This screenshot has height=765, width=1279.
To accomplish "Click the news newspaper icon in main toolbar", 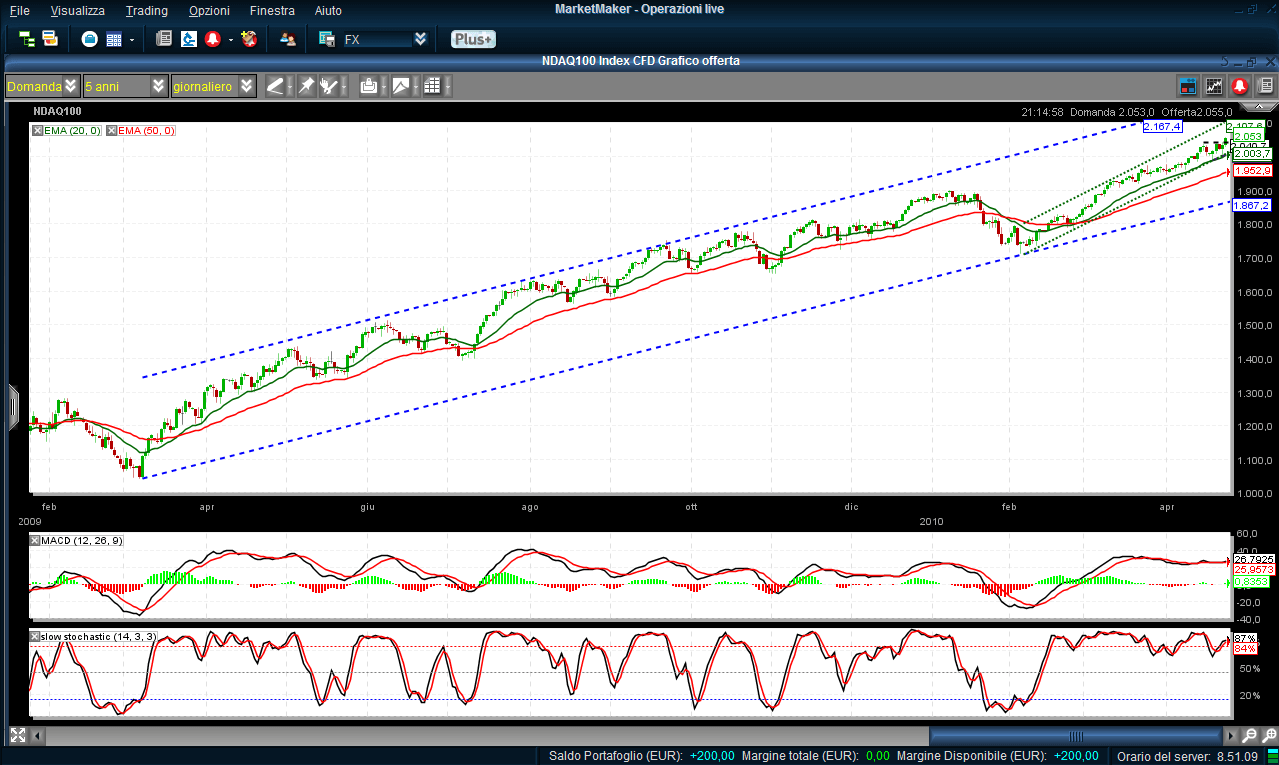I will point(164,39).
